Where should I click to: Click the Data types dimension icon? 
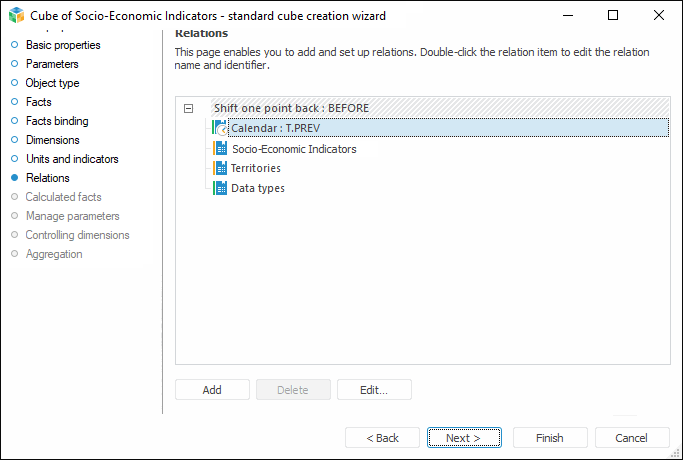coord(220,188)
